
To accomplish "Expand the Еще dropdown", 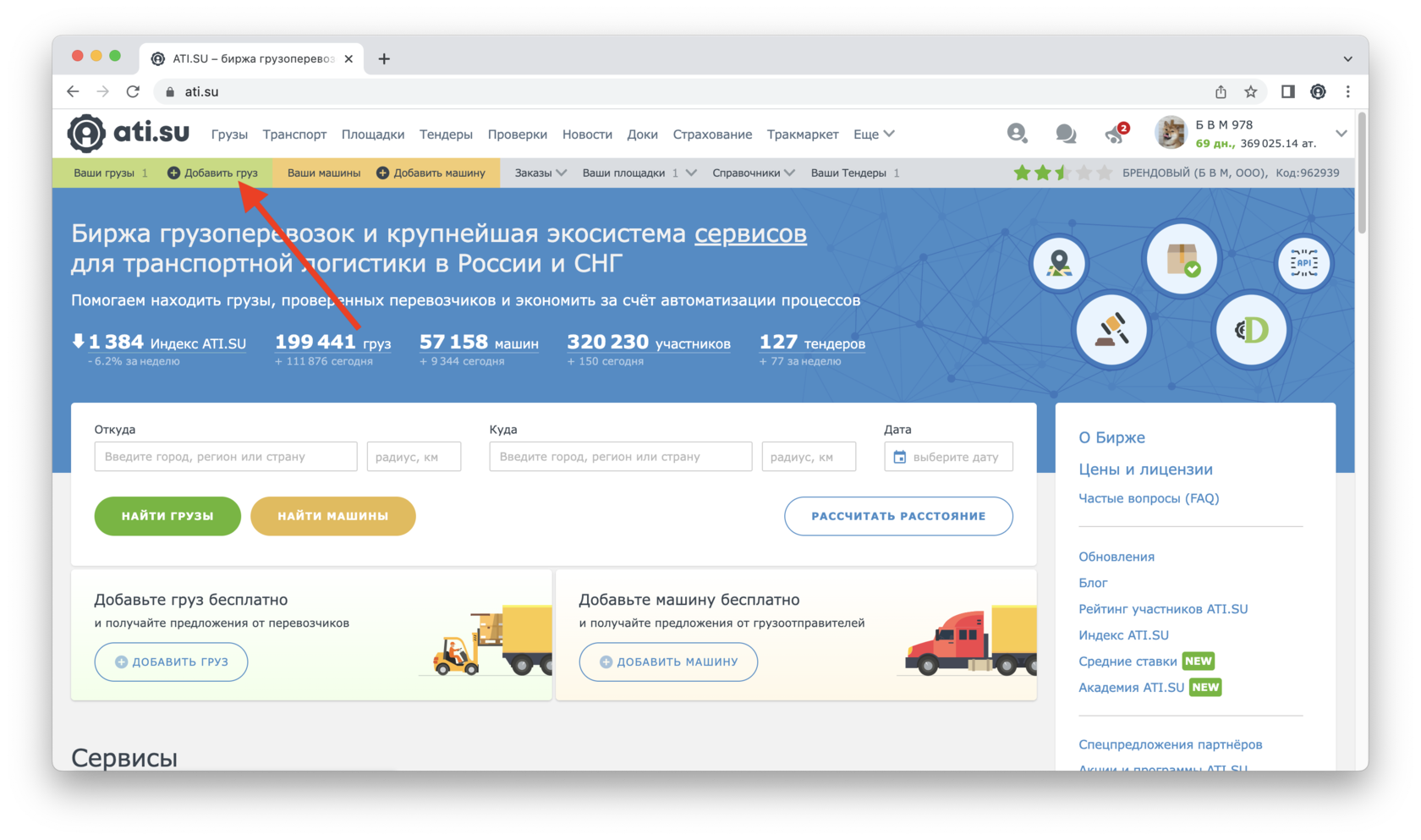I will (874, 134).
